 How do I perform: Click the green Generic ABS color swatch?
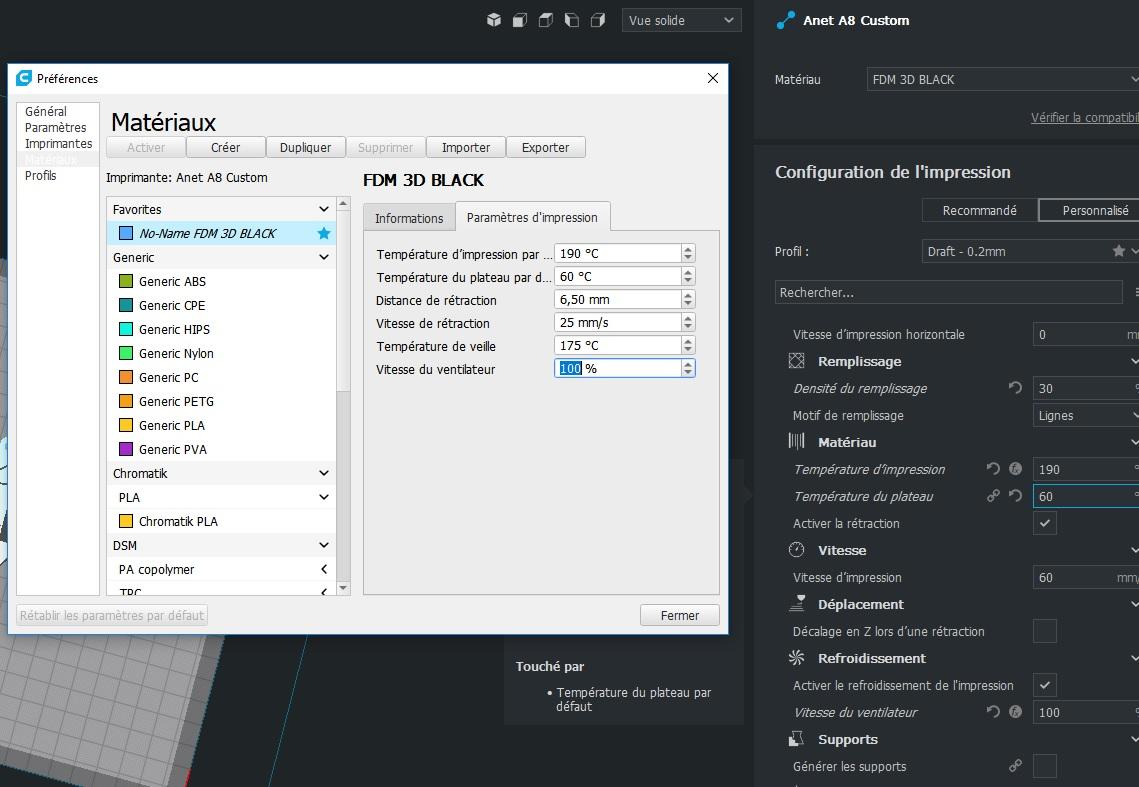tap(126, 281)
